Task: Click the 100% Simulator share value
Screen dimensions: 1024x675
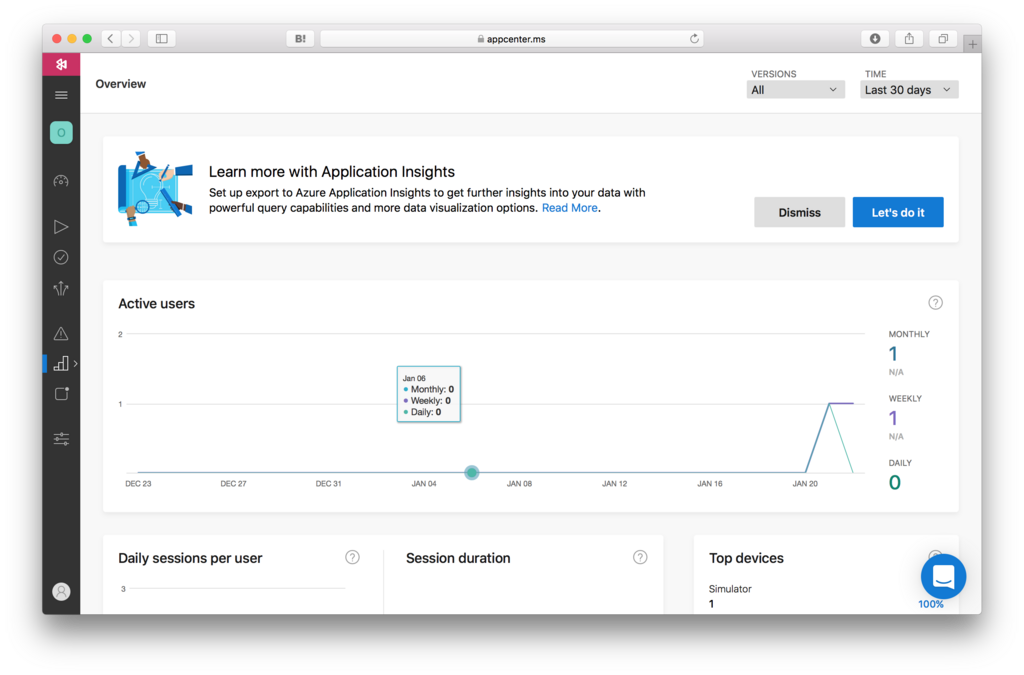Action: pyautogui.click(x=931, y=604)
